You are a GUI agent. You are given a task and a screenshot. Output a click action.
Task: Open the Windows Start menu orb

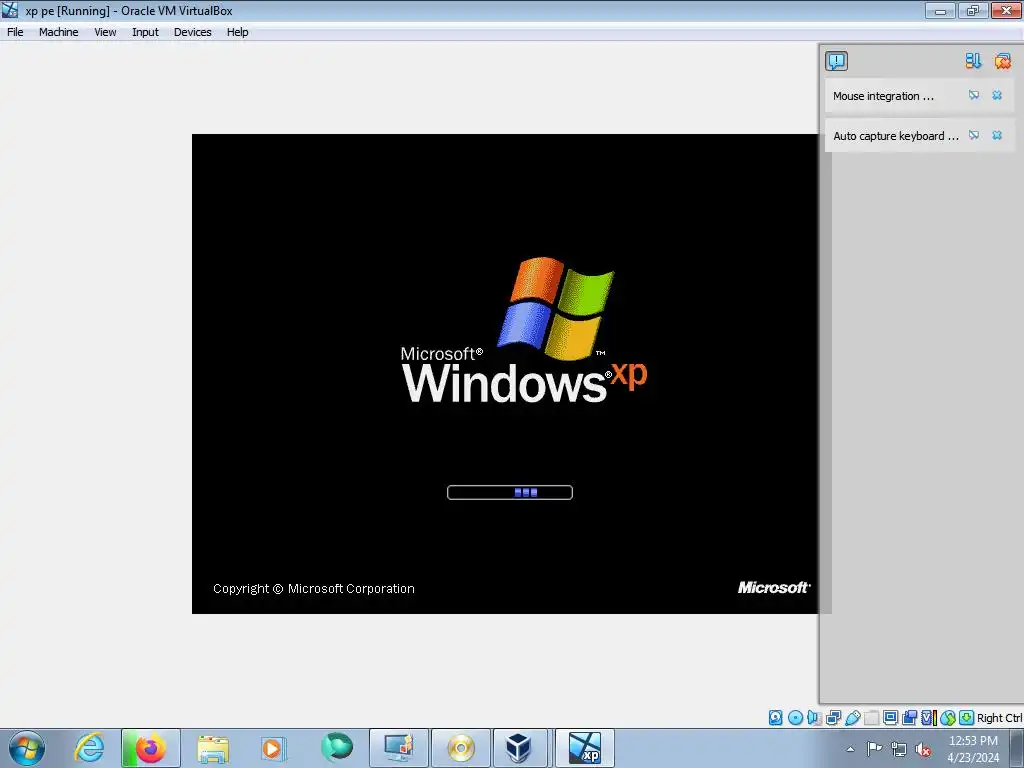(x=27, y=748)
